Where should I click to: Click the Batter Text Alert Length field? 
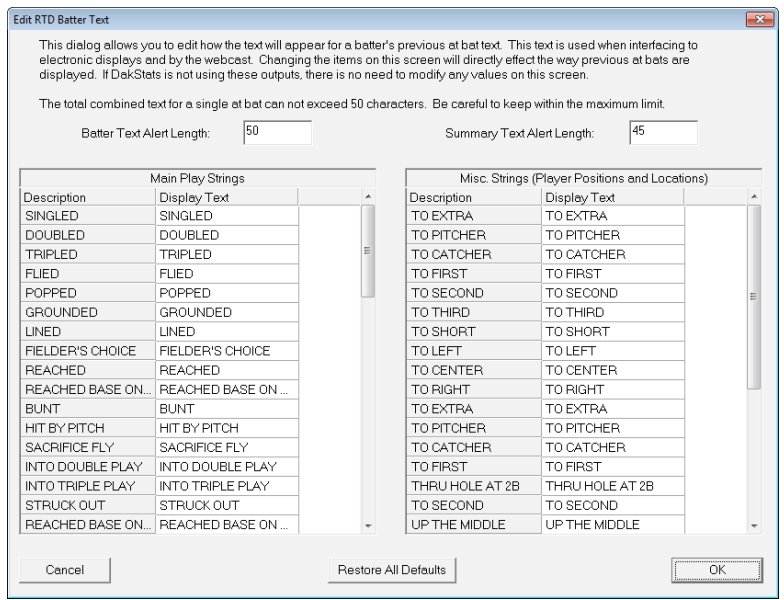(277, 133)
